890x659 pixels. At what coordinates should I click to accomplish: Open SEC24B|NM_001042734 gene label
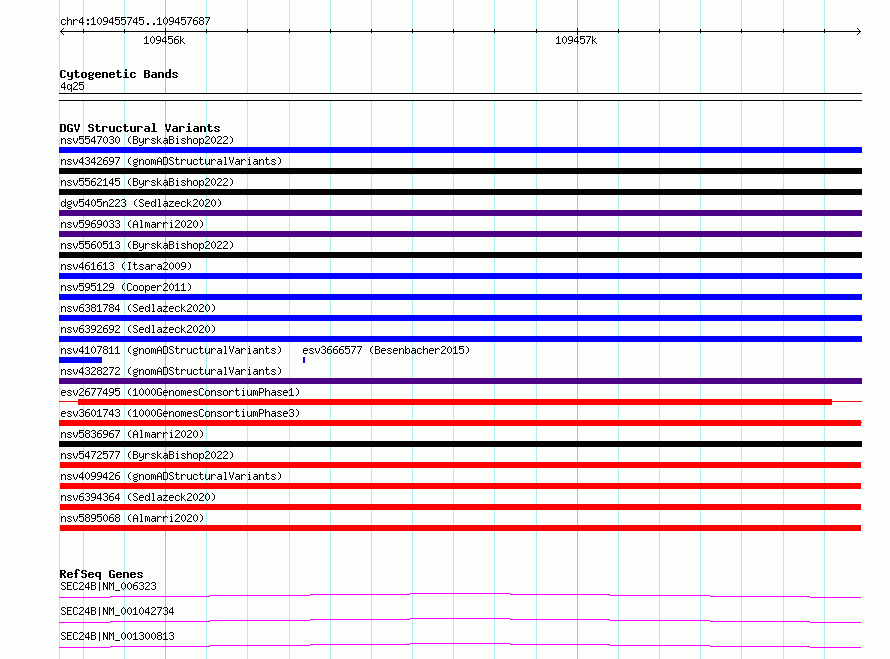click(x=117, y=611)
